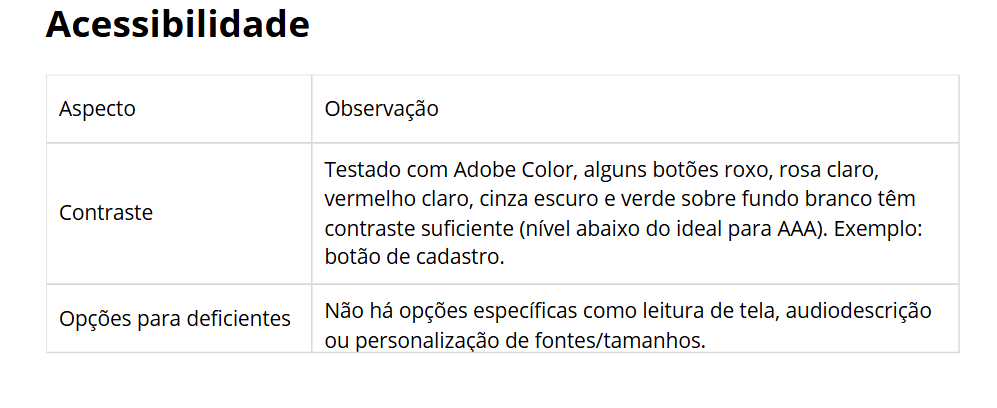Click the Acessibilidade heading
The width and height of the screenshot is (997, 408).
(x=177, y=24)
